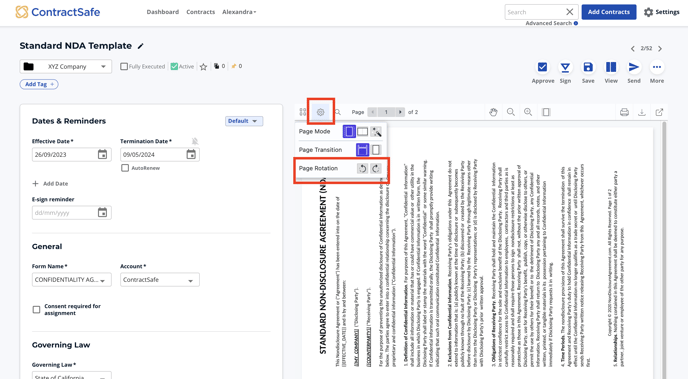Click the ContractSafe logo
688x379 pixels.
click(x=57, y=12)
